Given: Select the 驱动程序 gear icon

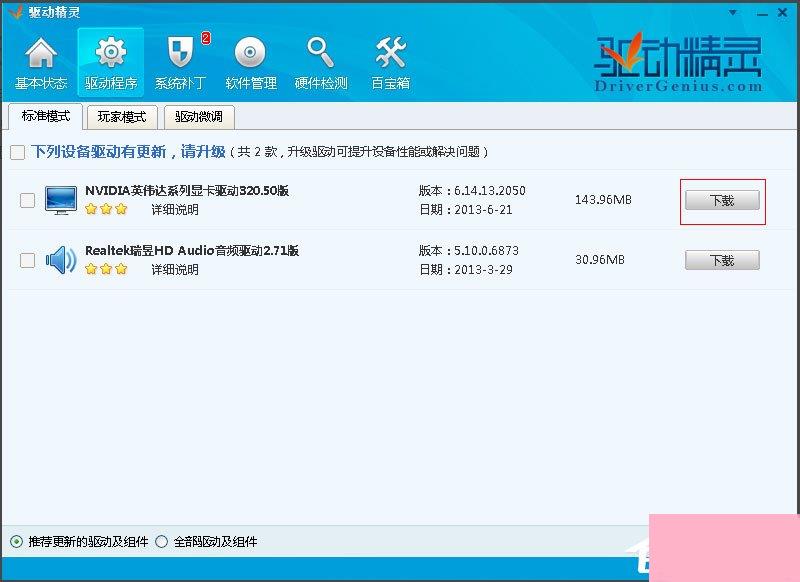Looking at the screenshot, I should coord(111,63).
